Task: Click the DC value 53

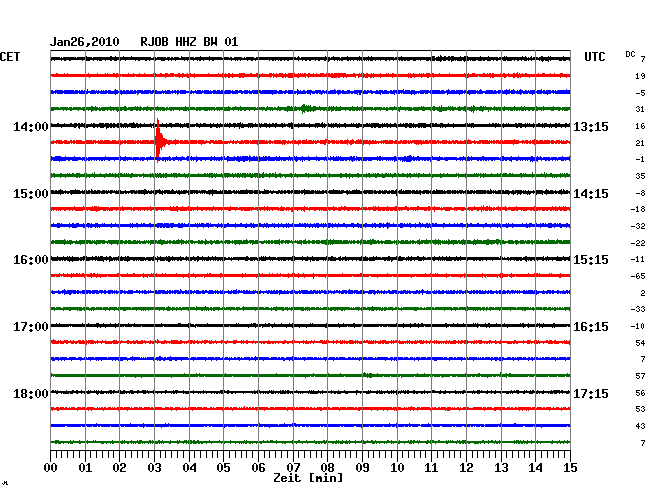Action: (640, 409)
